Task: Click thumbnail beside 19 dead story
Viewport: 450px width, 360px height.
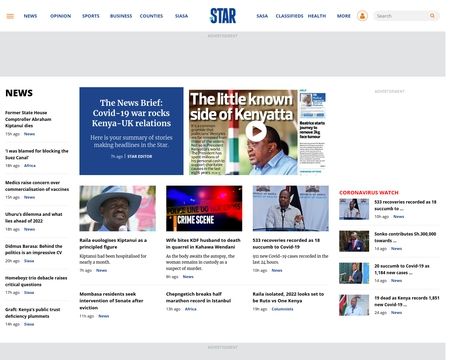Action: point(354,305)
